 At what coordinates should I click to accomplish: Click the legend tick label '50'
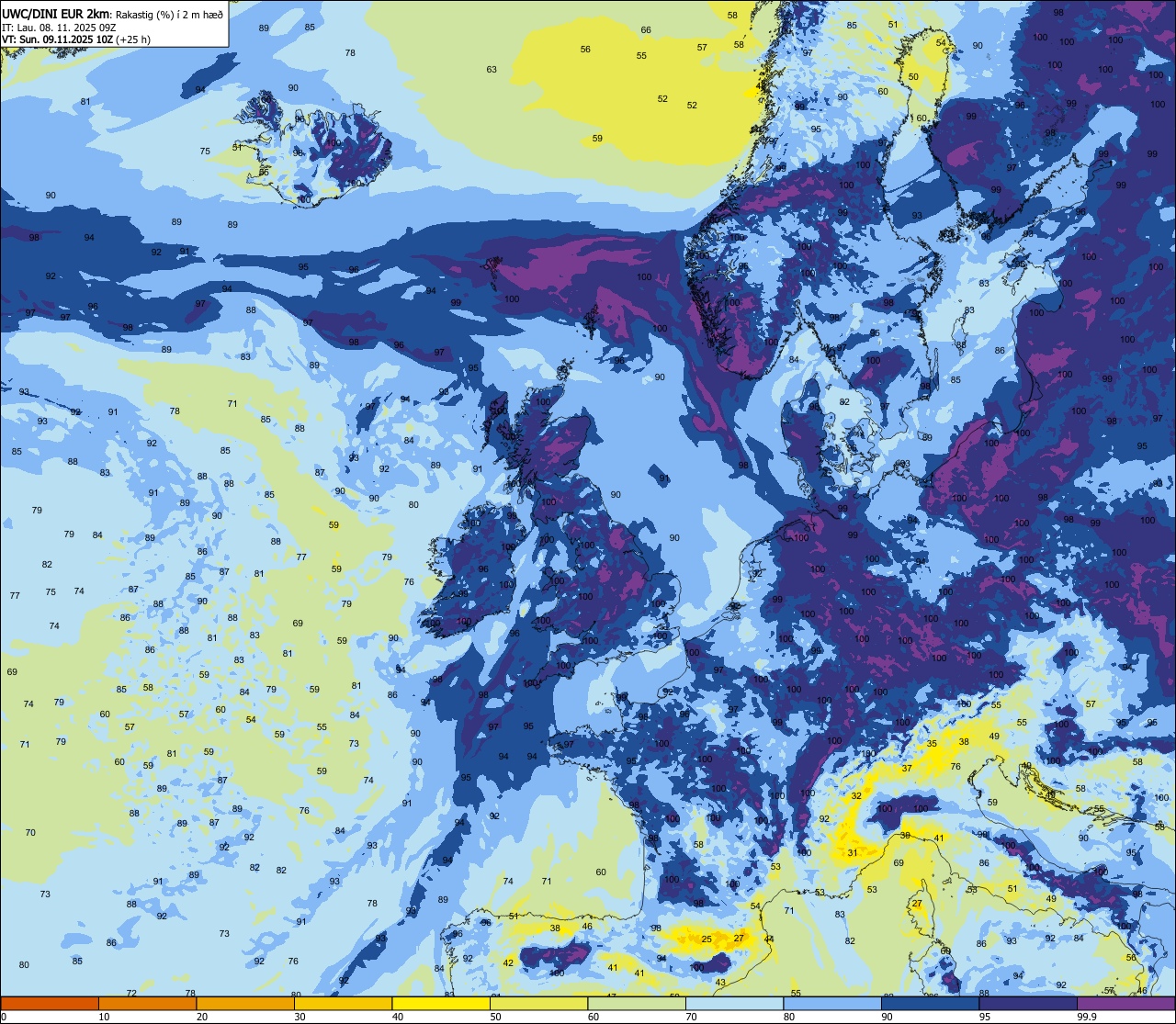(495, 1017)
